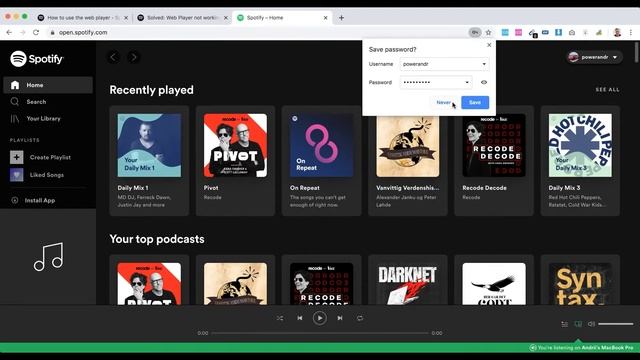Switch to 'How to use the web player' tab

83,18
